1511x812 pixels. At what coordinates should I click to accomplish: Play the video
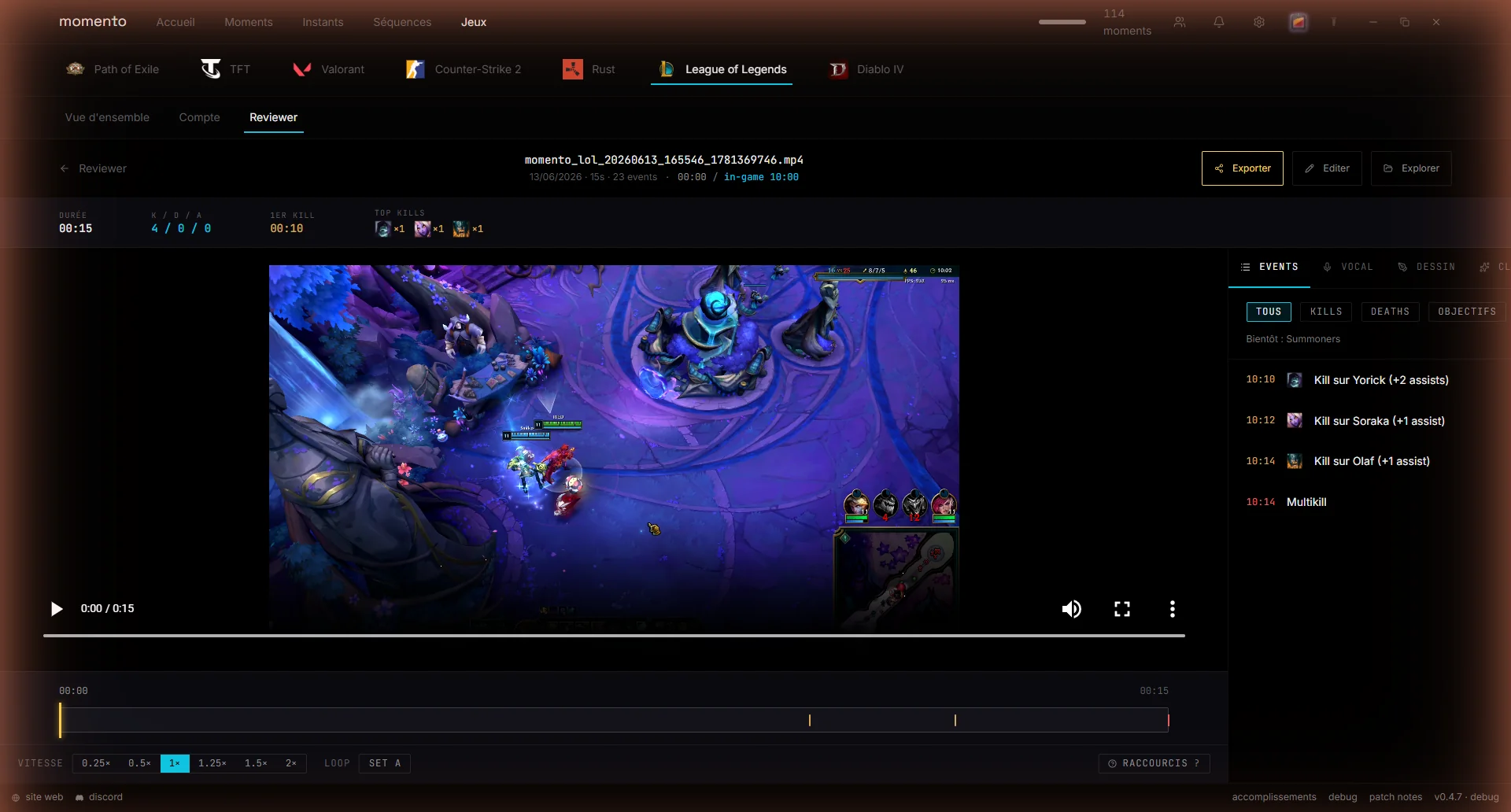click(57, 609)
